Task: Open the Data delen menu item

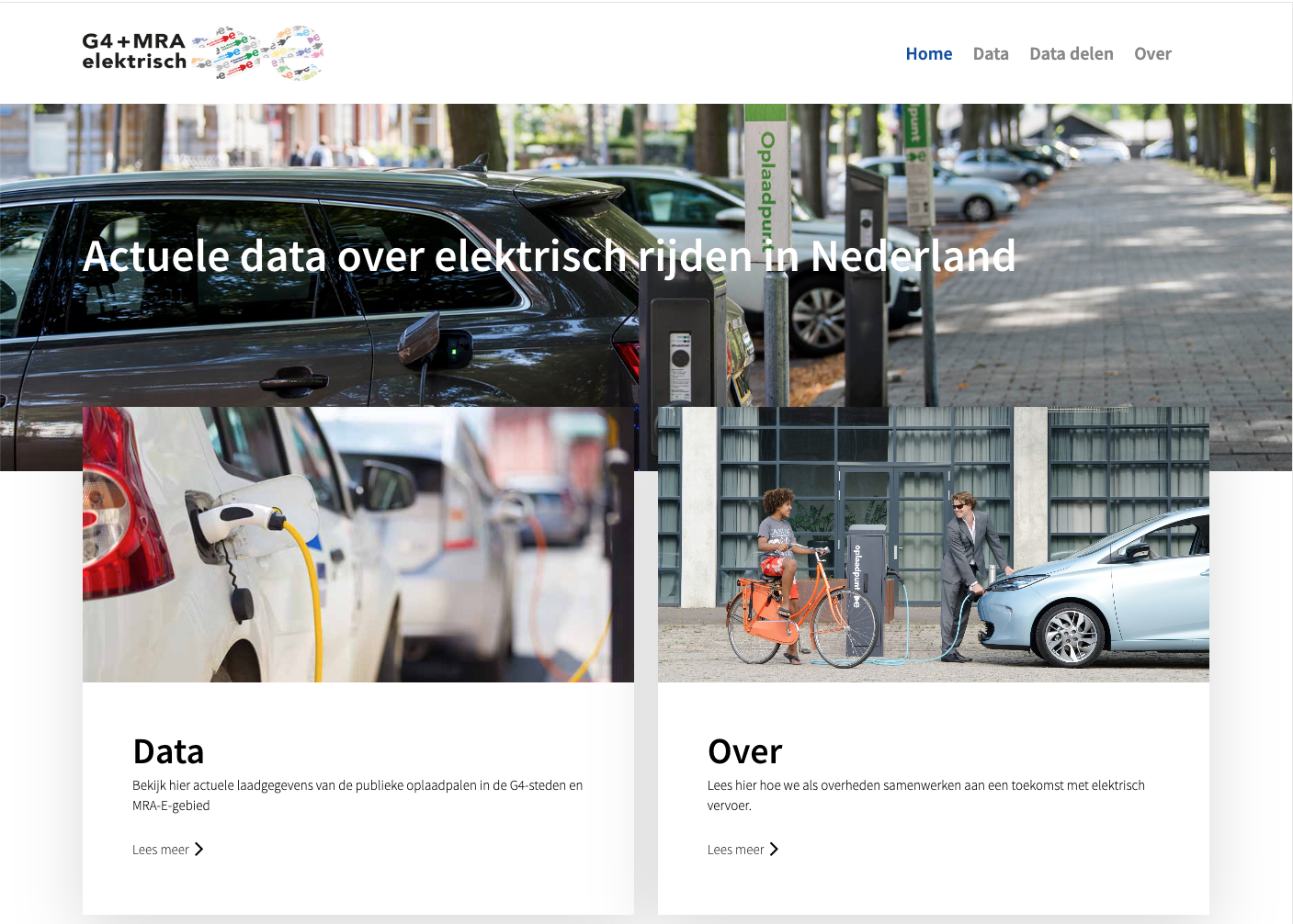Action: point(1071,54)
